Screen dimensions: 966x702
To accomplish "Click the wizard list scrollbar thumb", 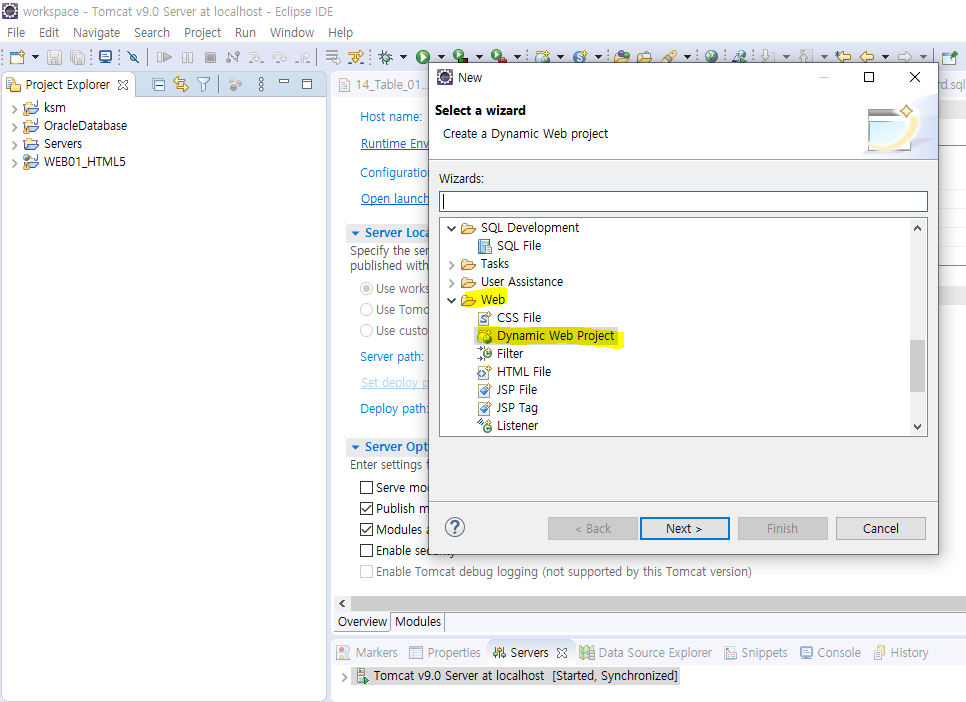I will click(x=917, y=365).
